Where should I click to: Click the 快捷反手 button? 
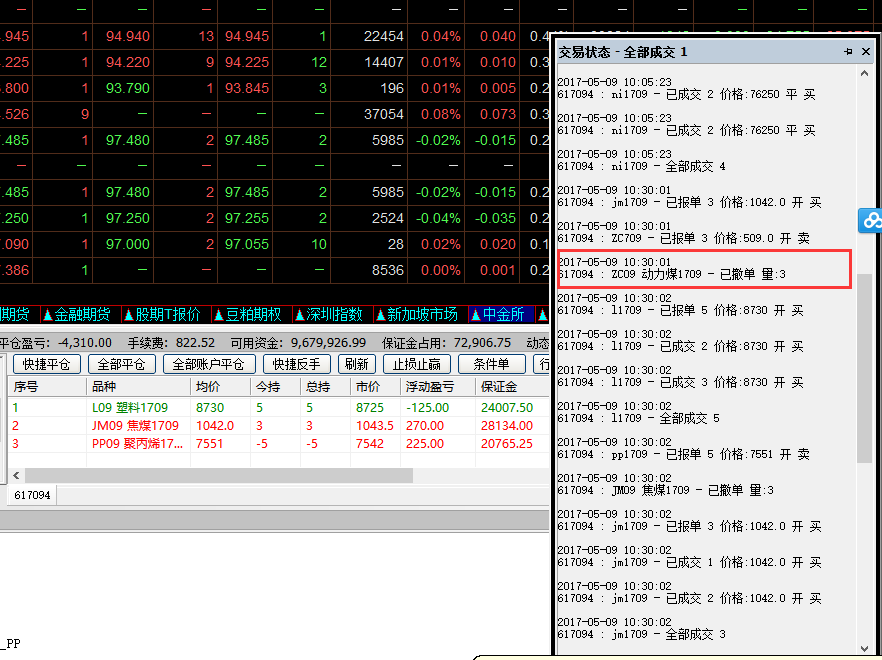click(x=296, y=364)
